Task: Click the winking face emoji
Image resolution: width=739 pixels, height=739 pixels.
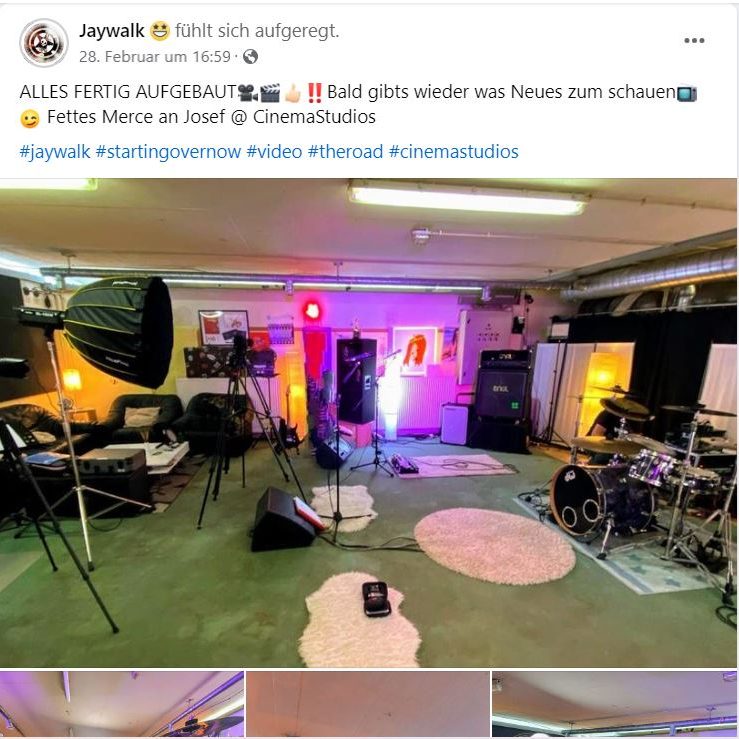Action: pos(30,119)
